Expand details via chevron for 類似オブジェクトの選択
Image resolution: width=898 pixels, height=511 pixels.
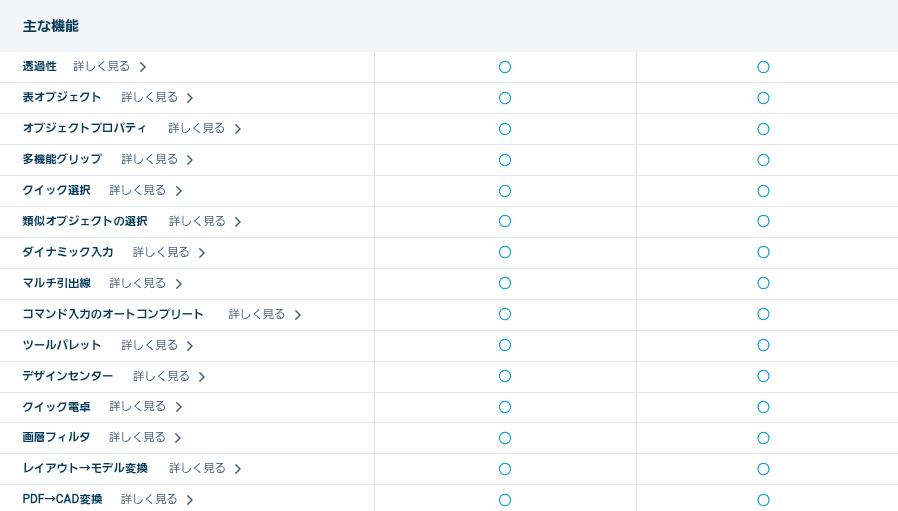(x=238, y=222)
